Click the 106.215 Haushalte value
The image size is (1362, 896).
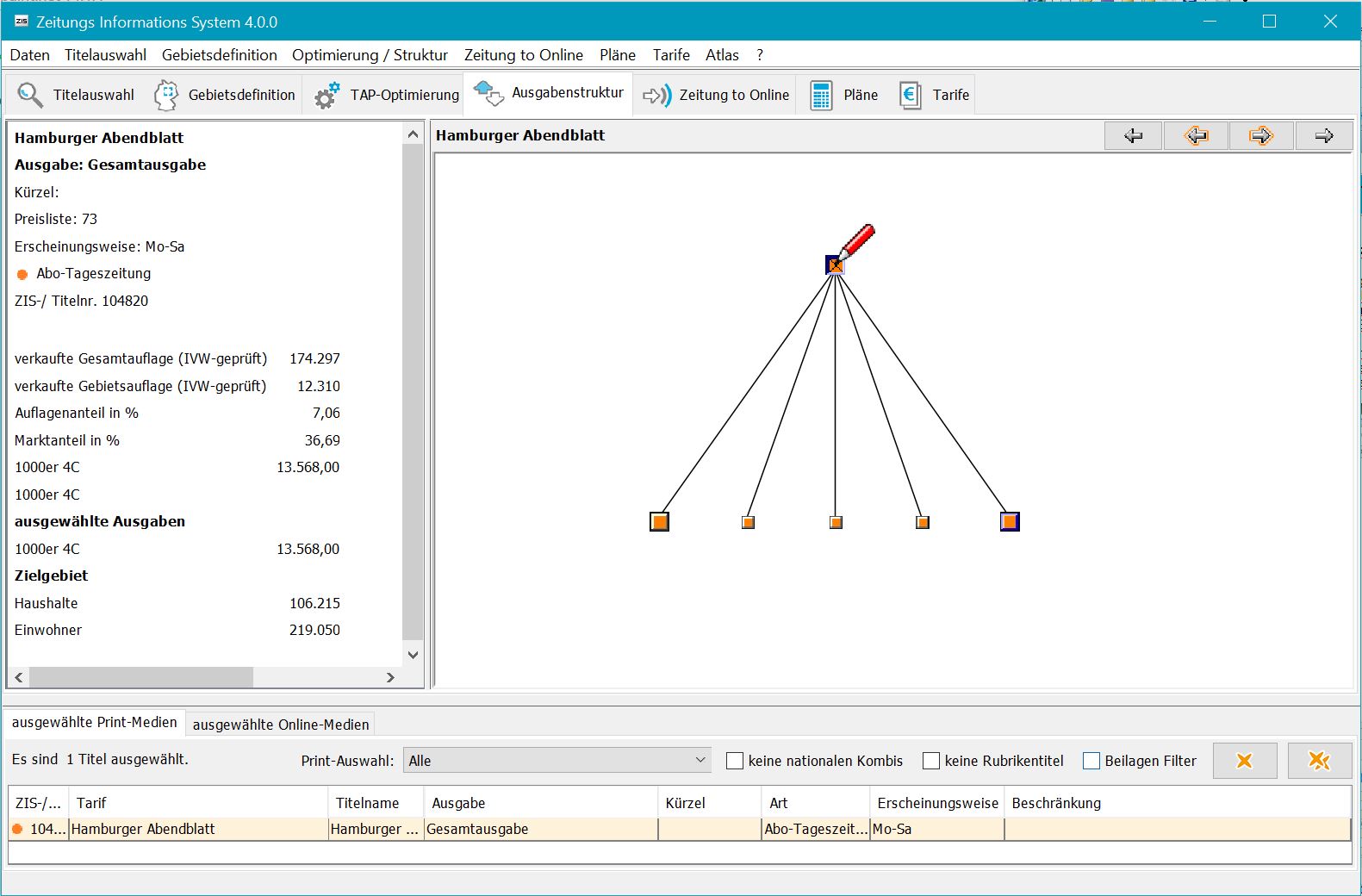314,603
